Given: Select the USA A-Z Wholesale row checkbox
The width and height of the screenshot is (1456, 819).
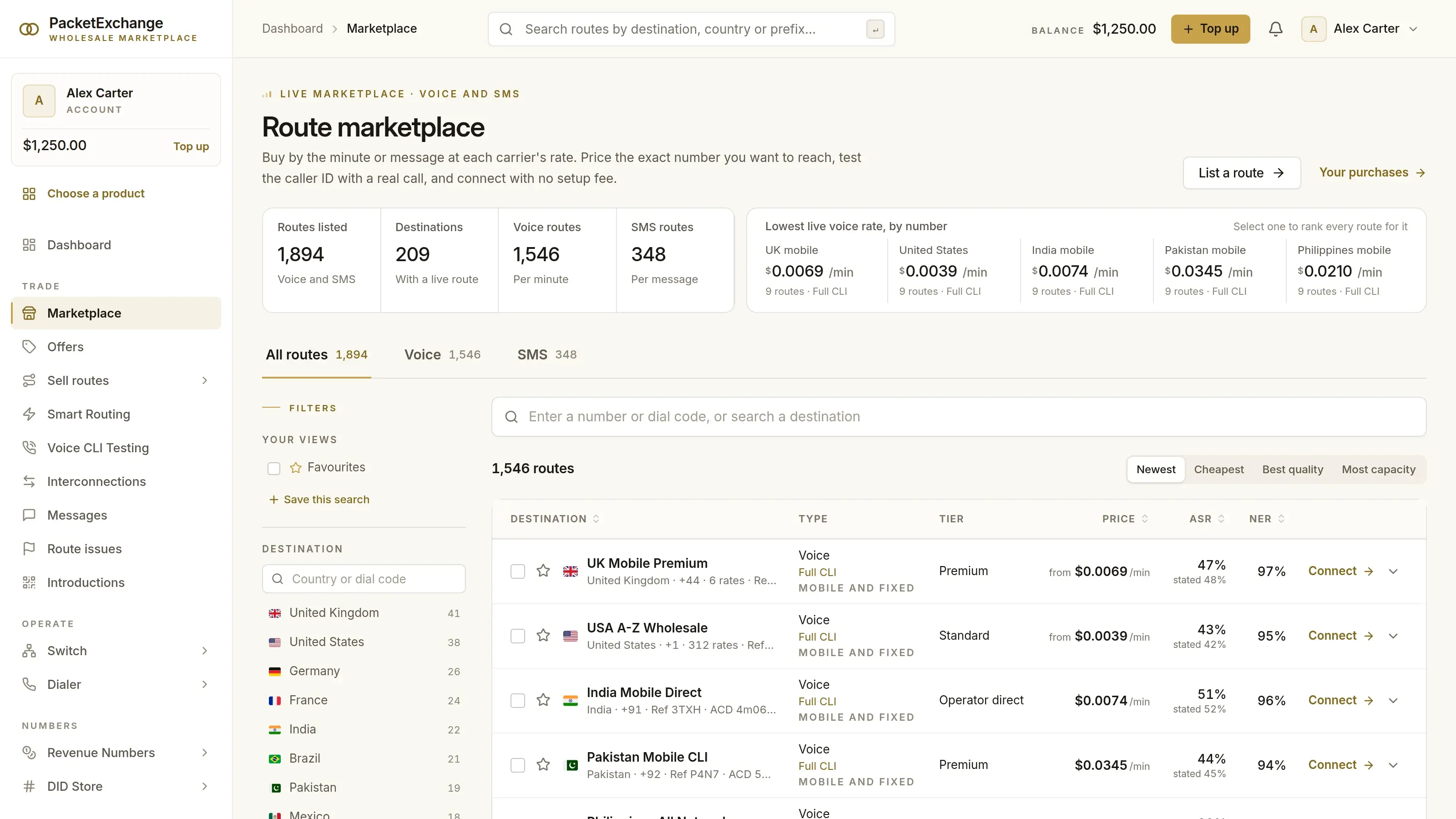Looking at the screenshot, I should (517, 636).
